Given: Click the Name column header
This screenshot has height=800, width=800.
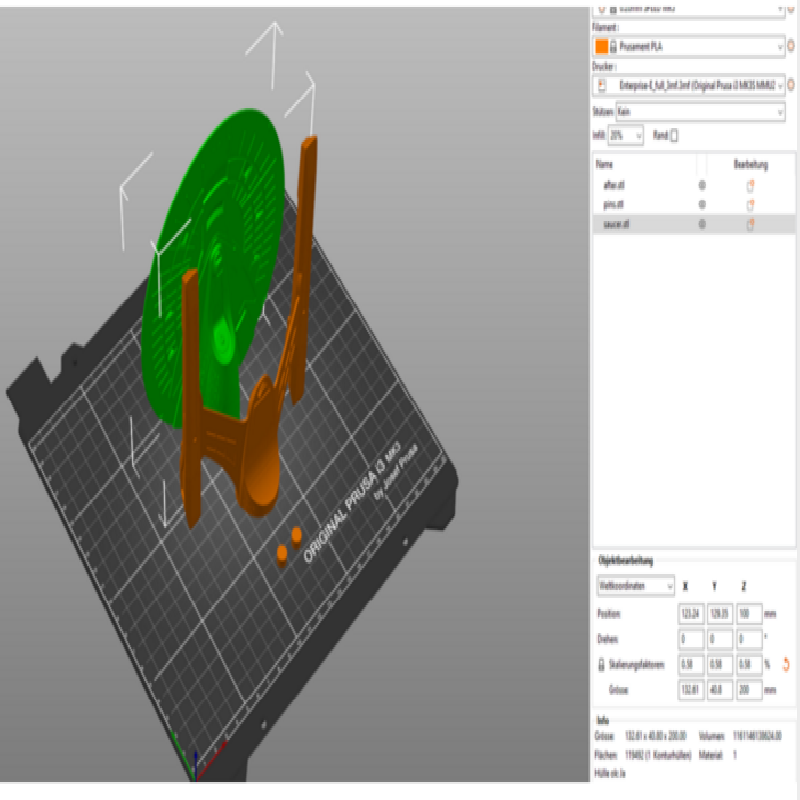Looking at the screenshot, I should point(604,164).
